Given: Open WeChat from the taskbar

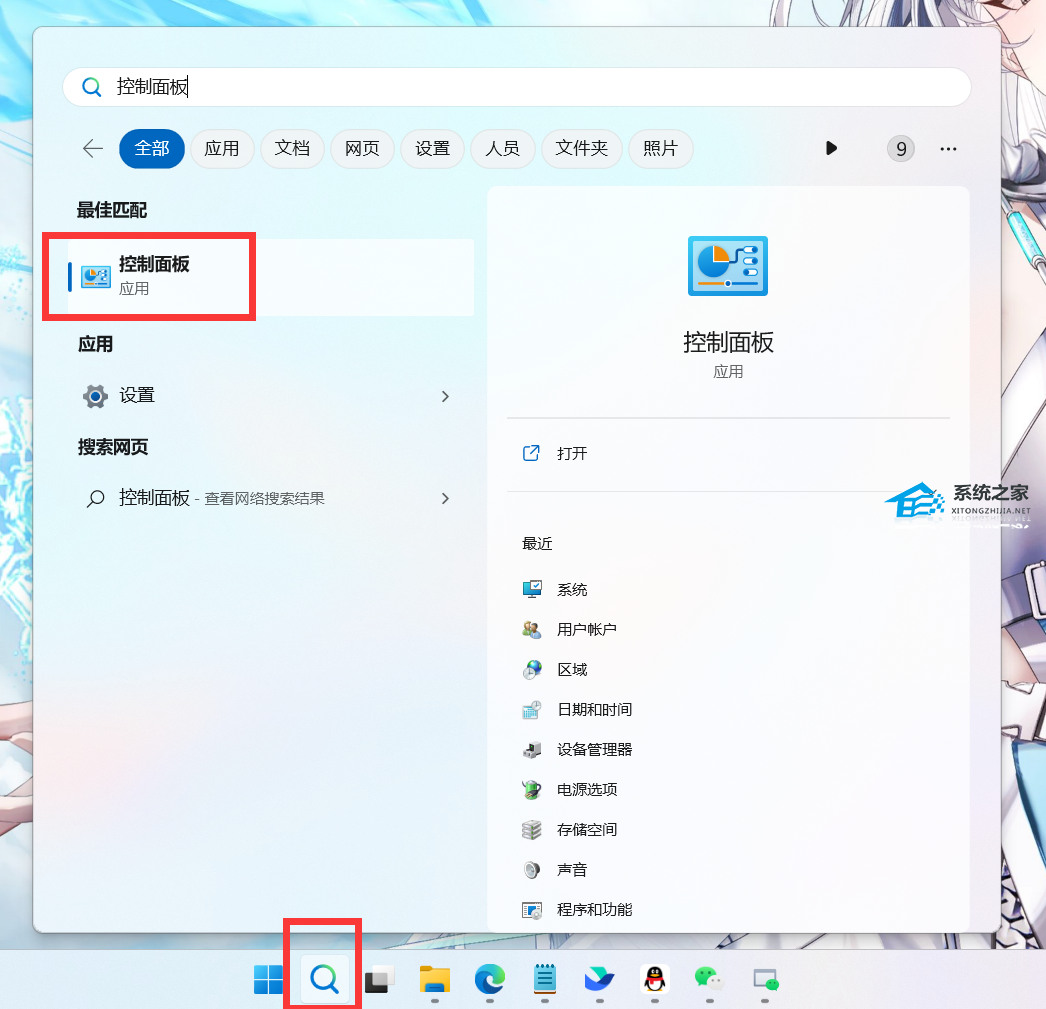Looking at the screenshot, I should pyautogui.click(x=710, y=979).
